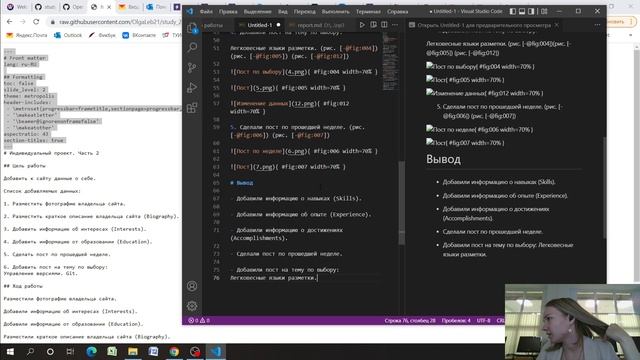Click the 12.png link in editor line 57

(x=304, y=104)
